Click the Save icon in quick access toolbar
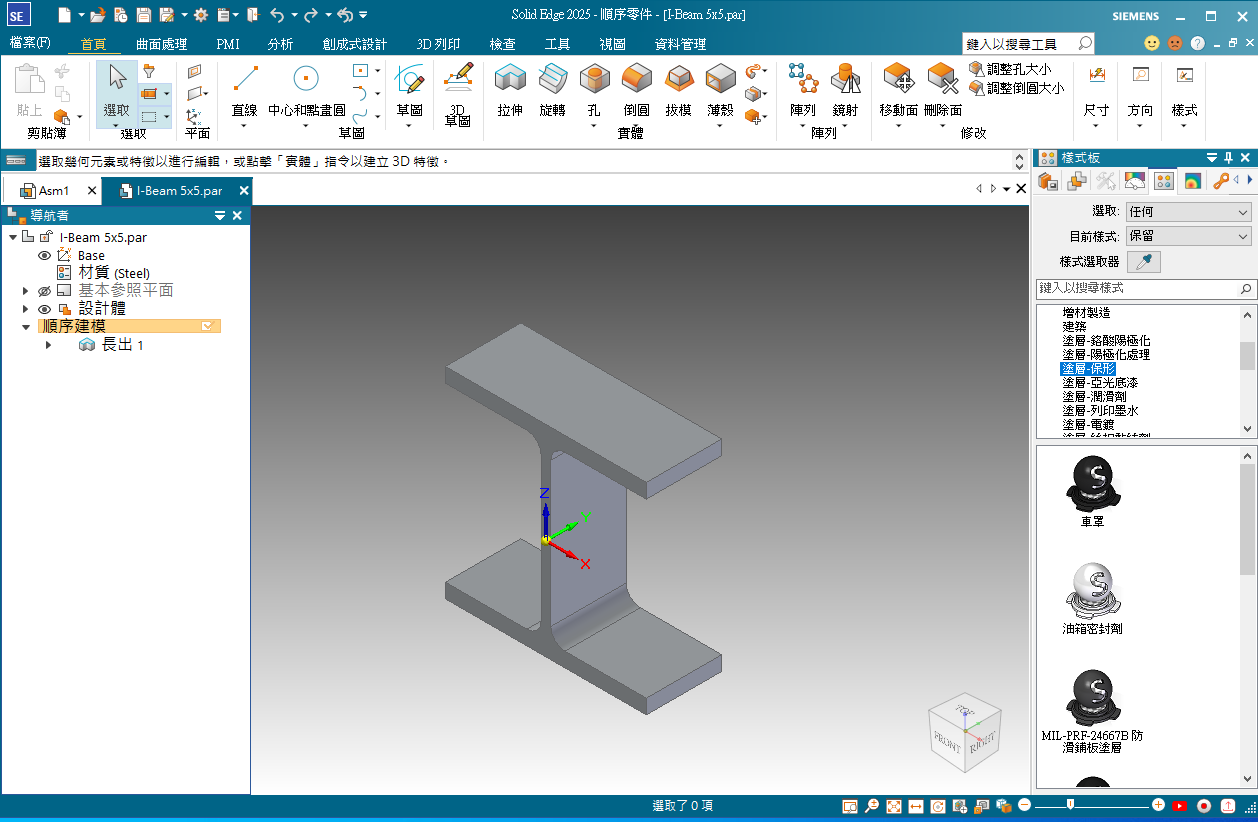Image resolution: width=1258 pixels, height=822 pixels. 144,15
